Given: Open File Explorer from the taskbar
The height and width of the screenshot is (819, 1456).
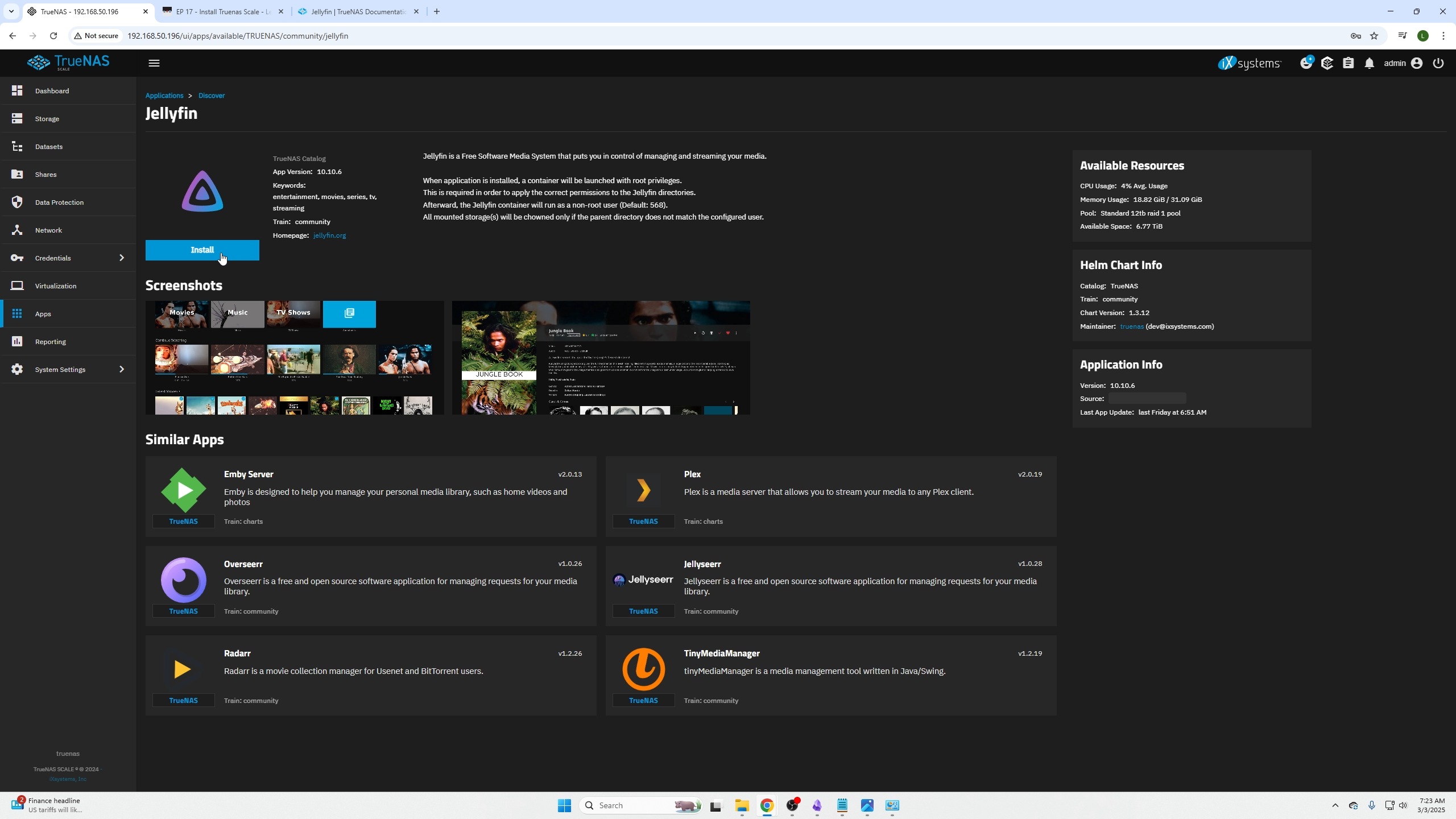Looking at the screenshot, I should 742,805.
